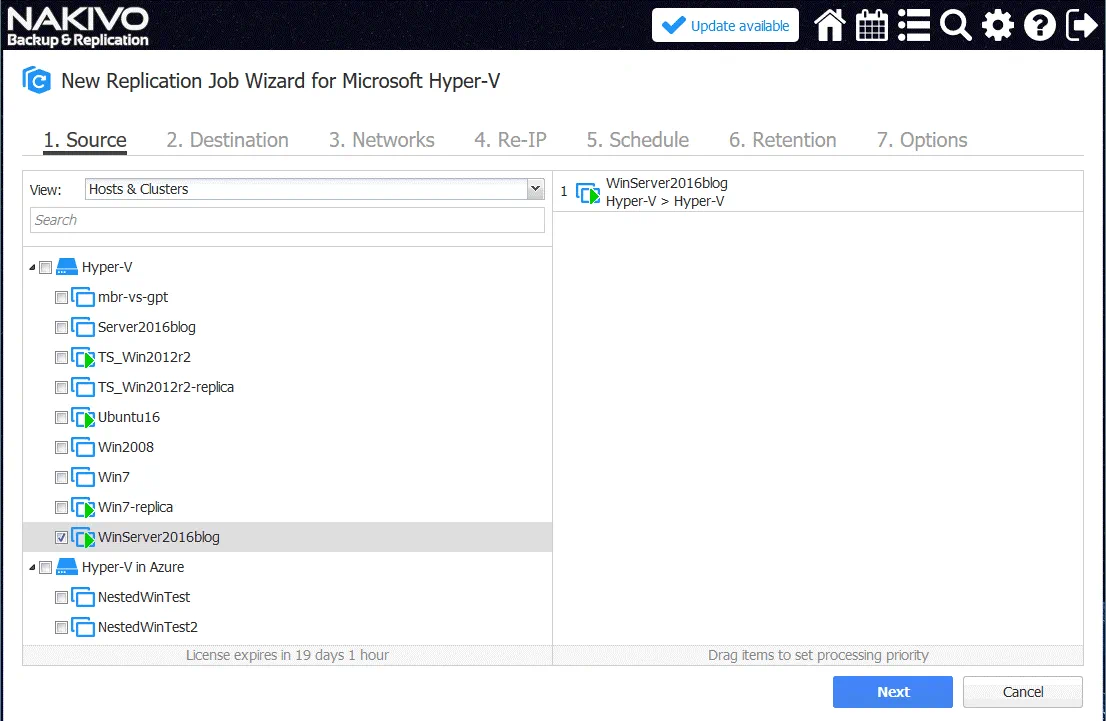
Task: Open the help question mark icon
Action: point(1040,26)
